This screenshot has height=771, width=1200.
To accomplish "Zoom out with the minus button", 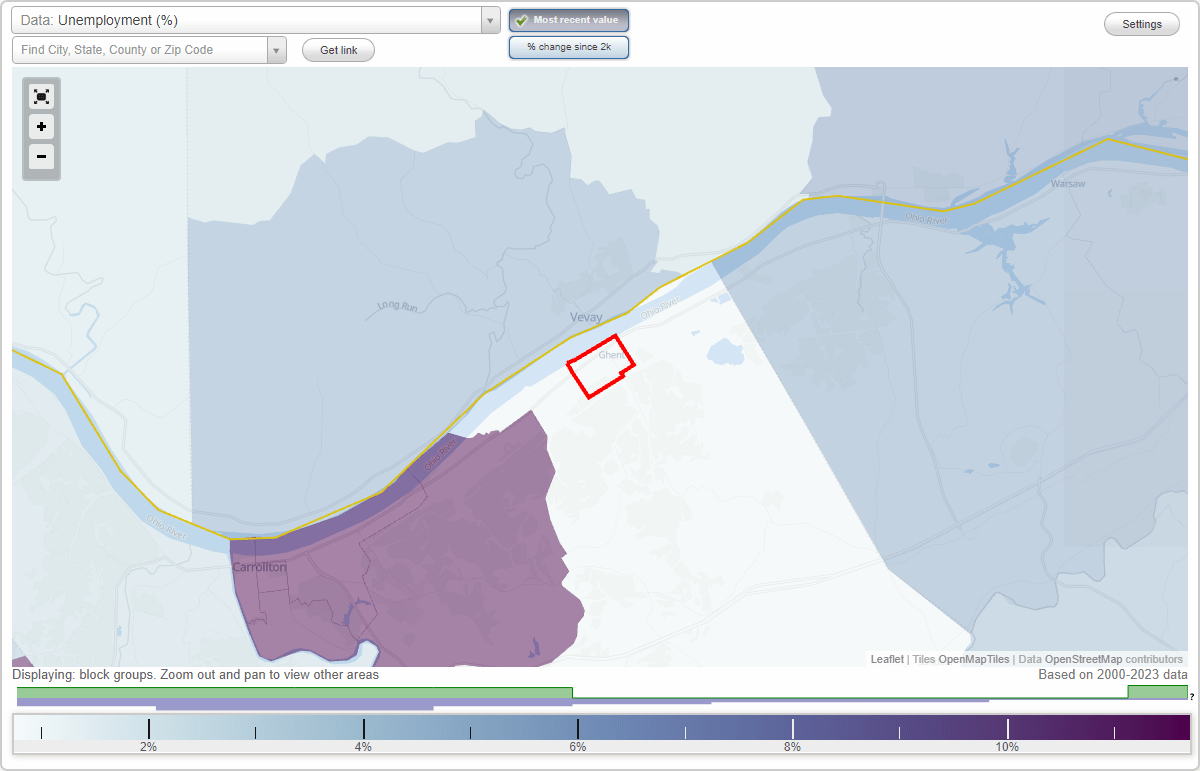I will (41, 156).
